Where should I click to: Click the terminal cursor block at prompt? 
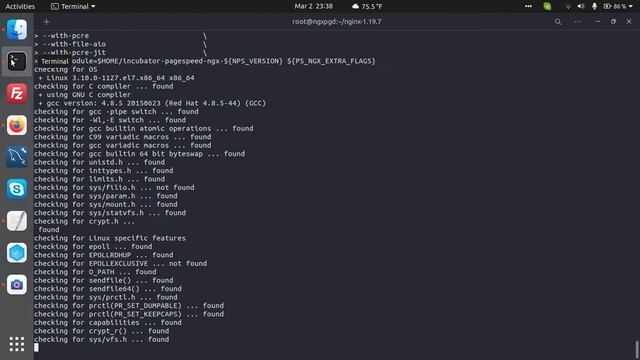pos(36,347)
